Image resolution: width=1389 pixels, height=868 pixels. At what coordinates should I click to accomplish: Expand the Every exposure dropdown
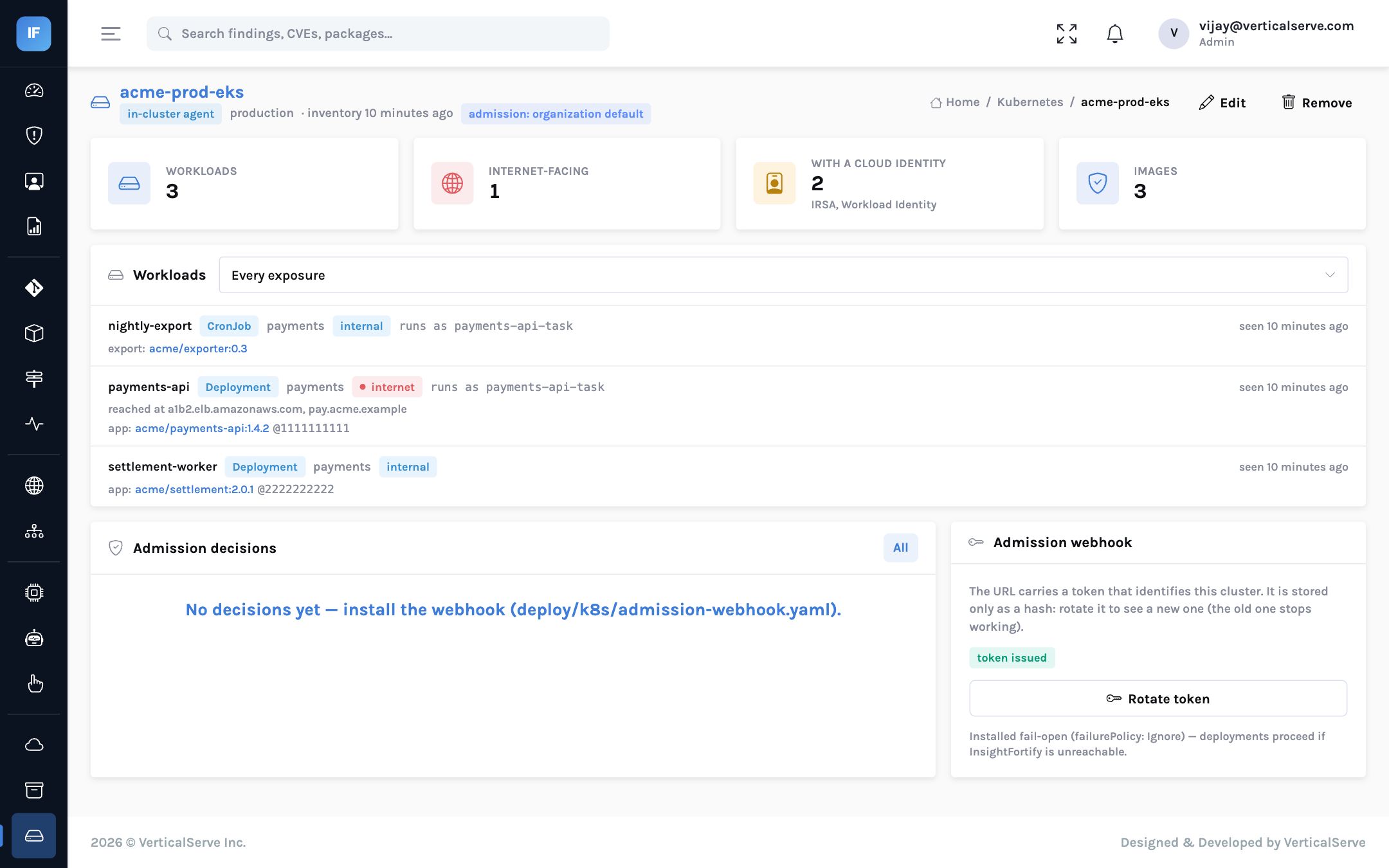pyautogui.click(x=783, y=275)
